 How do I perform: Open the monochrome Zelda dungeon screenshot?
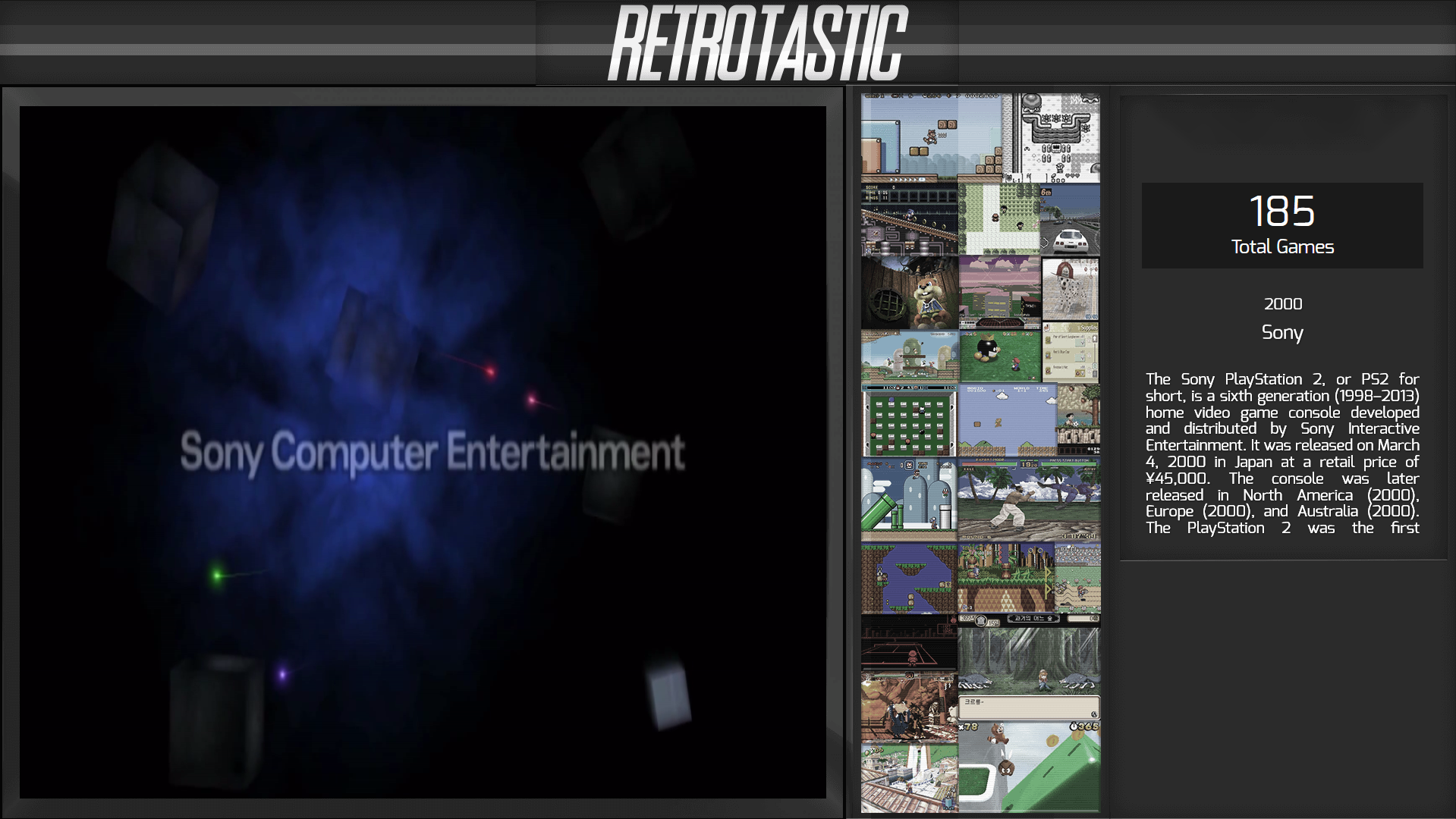pos(1052,138)
